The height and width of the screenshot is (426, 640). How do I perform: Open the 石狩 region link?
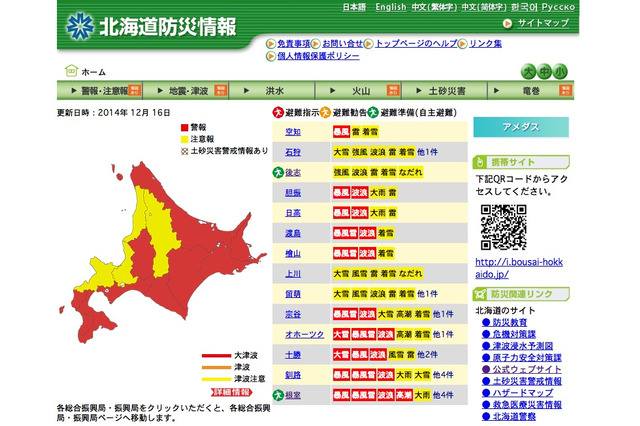pos(293,152)
